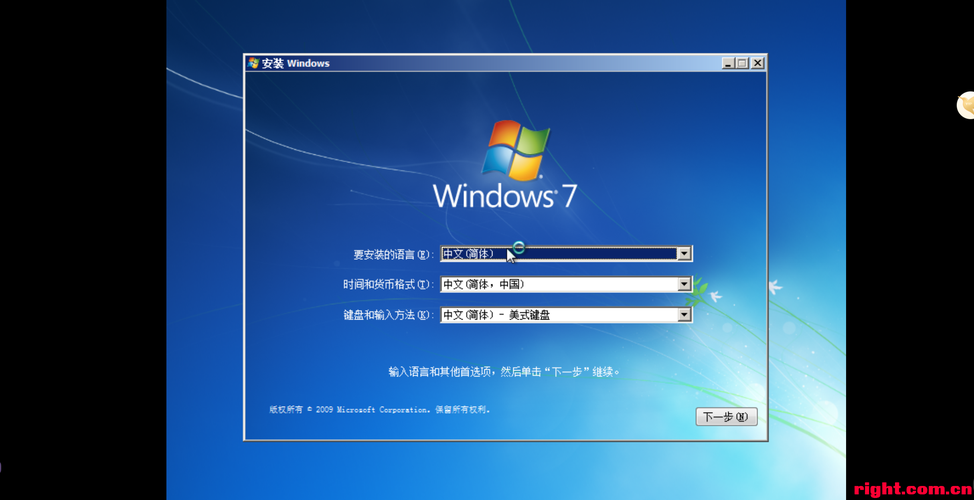Open the time and currency format dropdown arrow
This screenshot has height=500, width=974.
(684, 284)
